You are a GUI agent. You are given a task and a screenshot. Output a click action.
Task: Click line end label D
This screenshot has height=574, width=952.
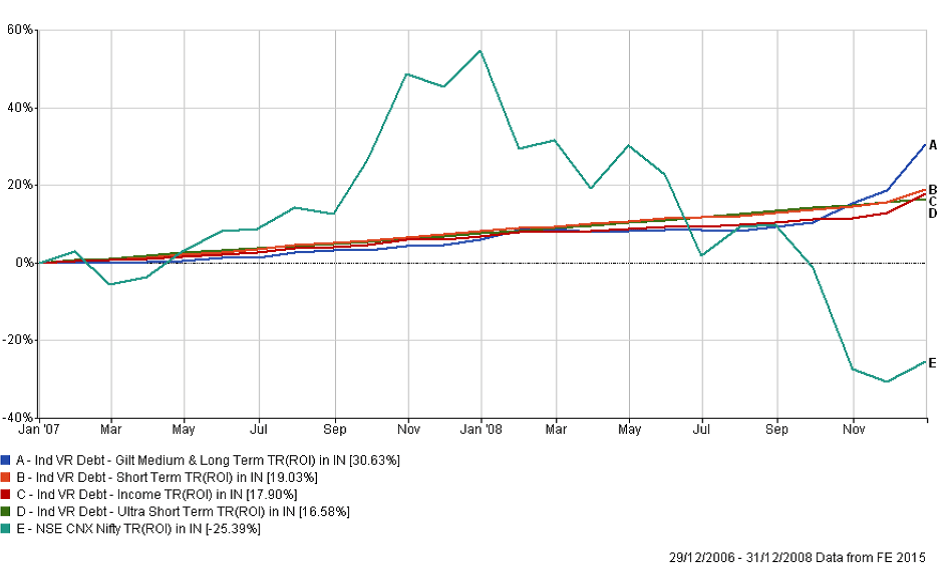(933, 213)
